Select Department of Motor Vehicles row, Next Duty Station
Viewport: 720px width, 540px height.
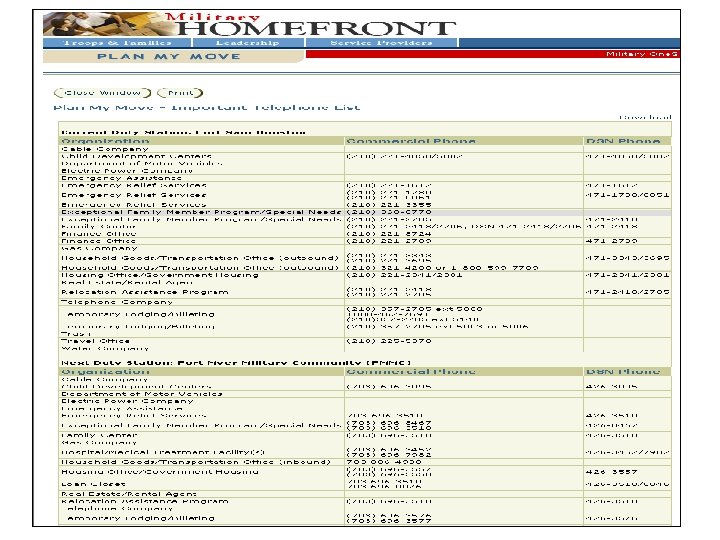click(365, 394)
